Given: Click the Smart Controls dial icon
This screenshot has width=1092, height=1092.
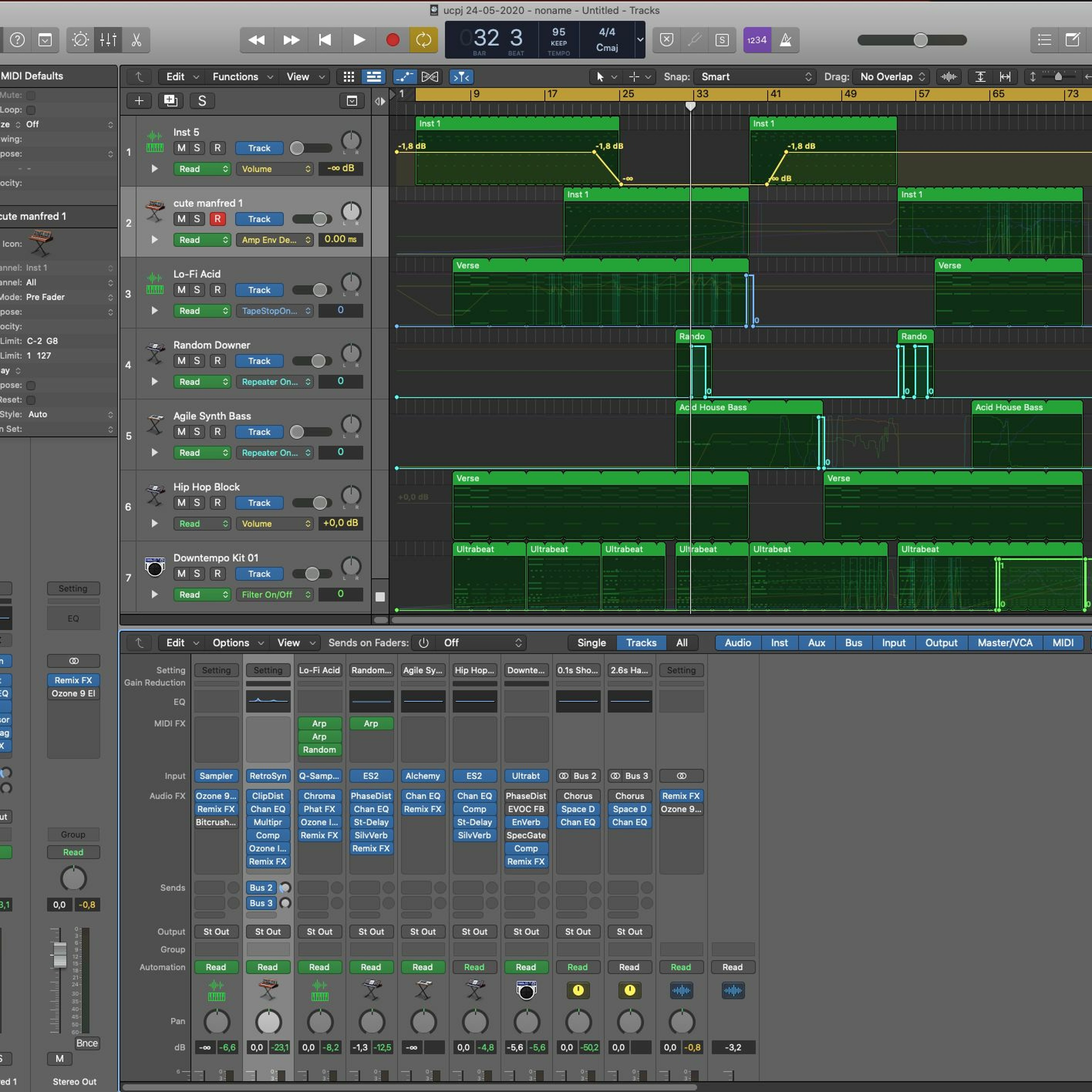Looking at the screenshot, I should [x=80, y=40].
